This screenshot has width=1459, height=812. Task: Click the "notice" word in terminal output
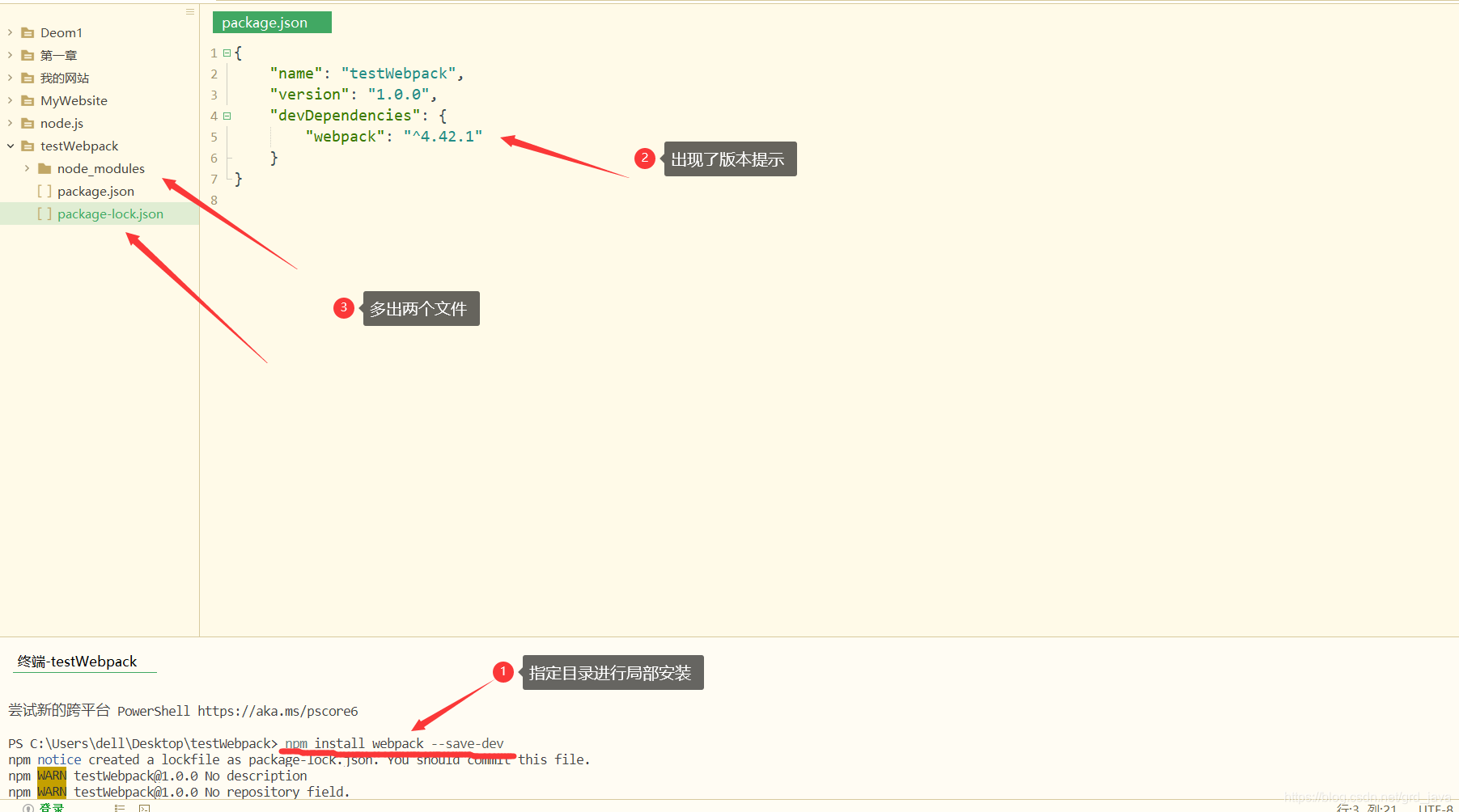pyautogui.click(x=59, y=759)
